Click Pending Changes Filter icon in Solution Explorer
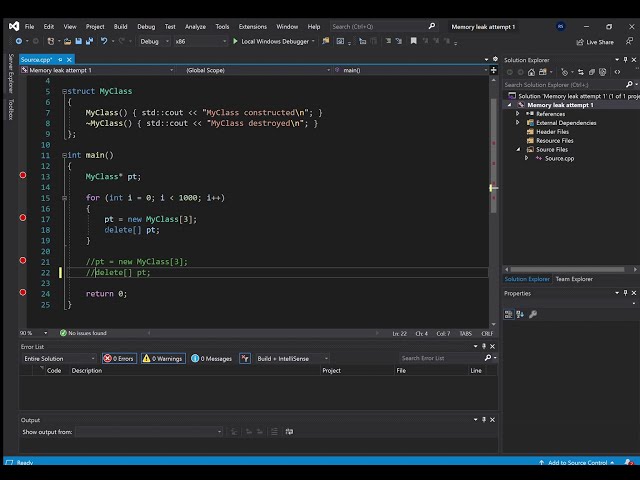Screen dimensions: 640x480 [x=564, y=72]
